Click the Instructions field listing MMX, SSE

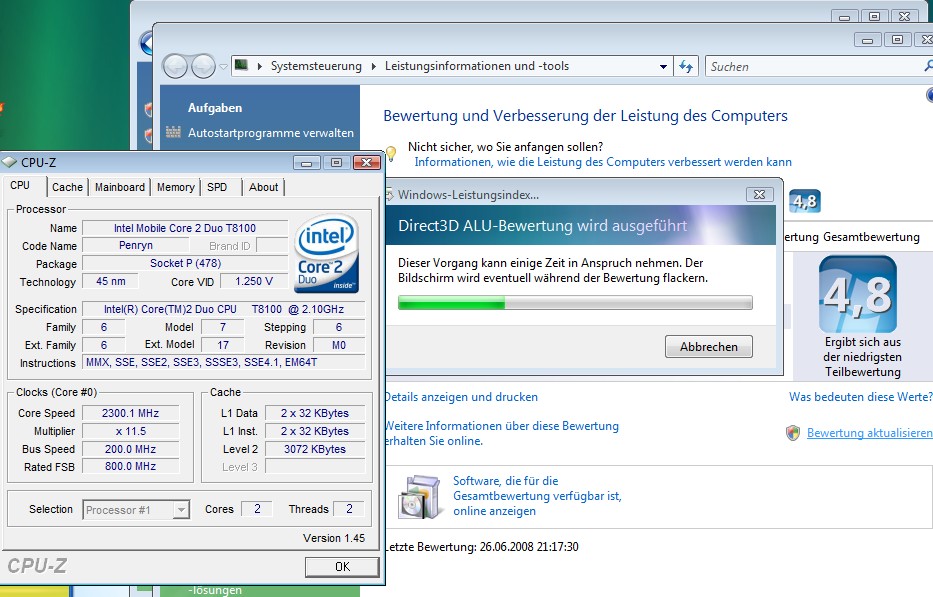pyautogui.click(x=224, y=362)
